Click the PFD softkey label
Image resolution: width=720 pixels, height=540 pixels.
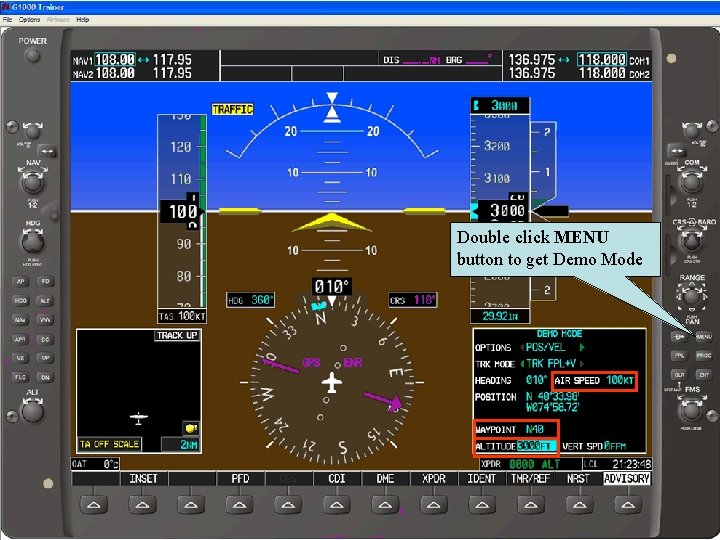[240, 478]
